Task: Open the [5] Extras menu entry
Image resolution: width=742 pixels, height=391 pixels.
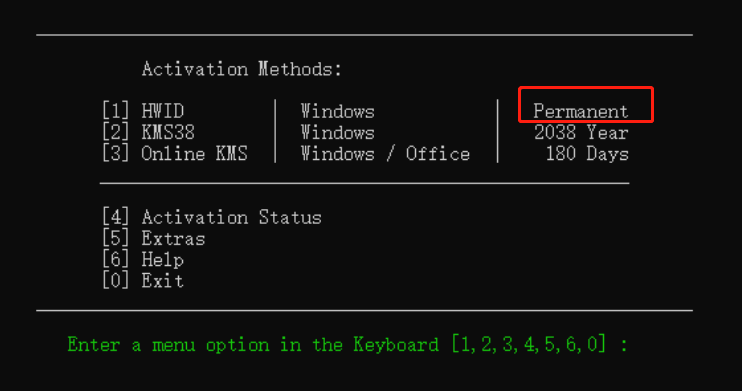Action: tap(154, 239)
